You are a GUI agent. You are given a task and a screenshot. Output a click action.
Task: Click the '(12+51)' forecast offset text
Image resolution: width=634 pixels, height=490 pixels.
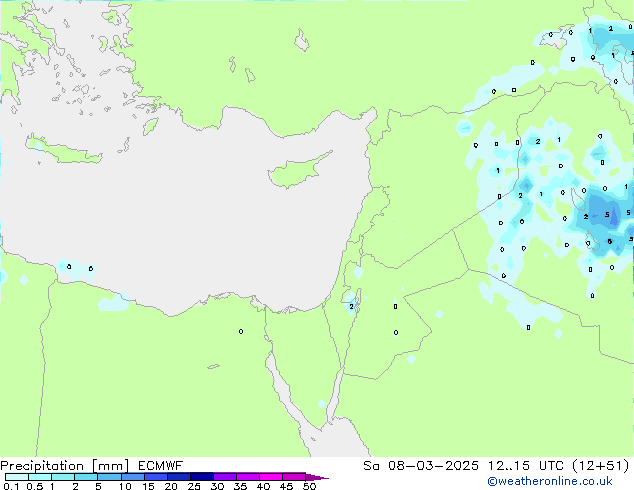click(601, 466)
